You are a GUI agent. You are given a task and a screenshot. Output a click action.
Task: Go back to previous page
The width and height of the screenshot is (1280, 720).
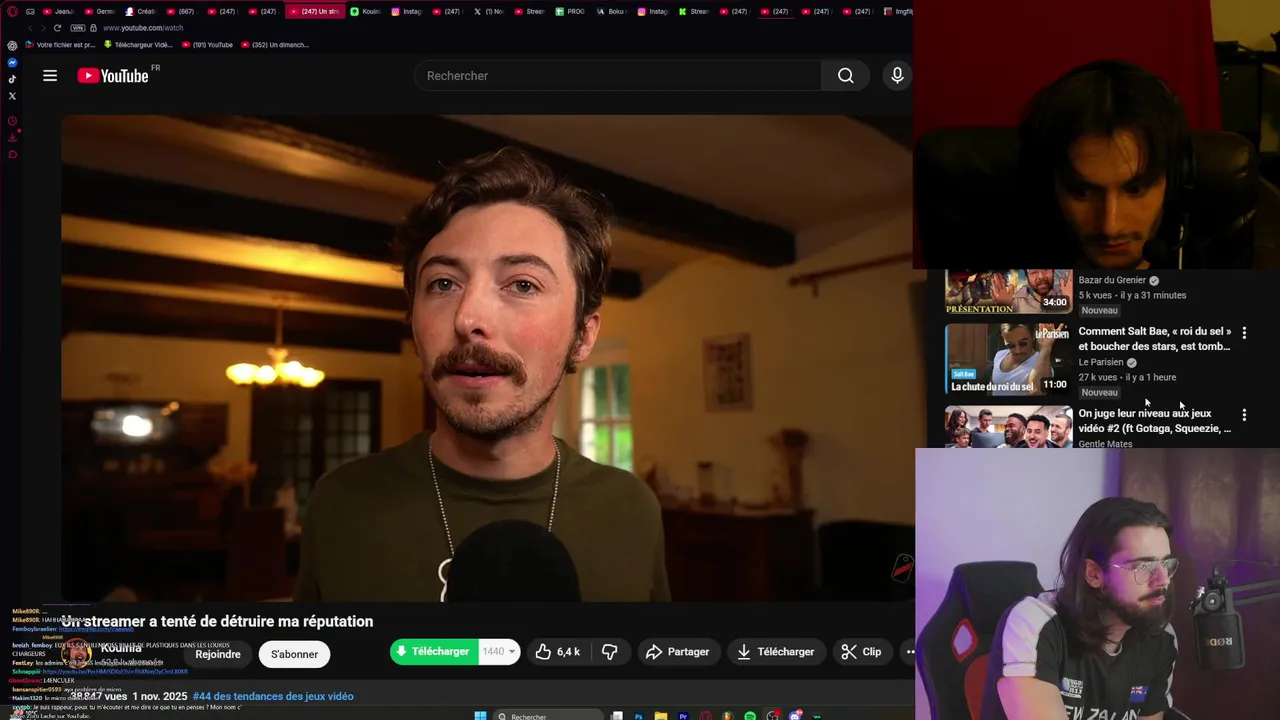pos(30,28)
